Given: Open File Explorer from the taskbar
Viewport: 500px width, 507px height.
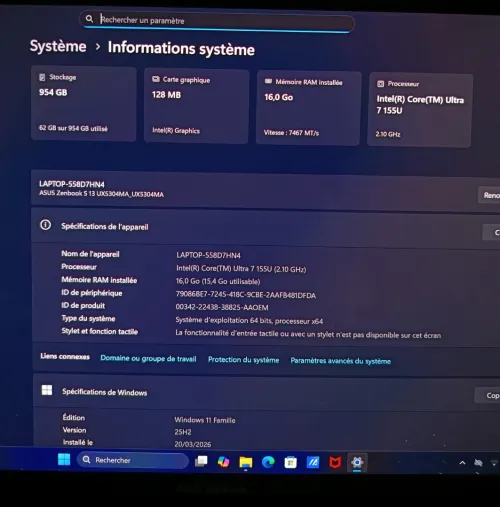Looking at the screenshot, I should pos(246,462).
